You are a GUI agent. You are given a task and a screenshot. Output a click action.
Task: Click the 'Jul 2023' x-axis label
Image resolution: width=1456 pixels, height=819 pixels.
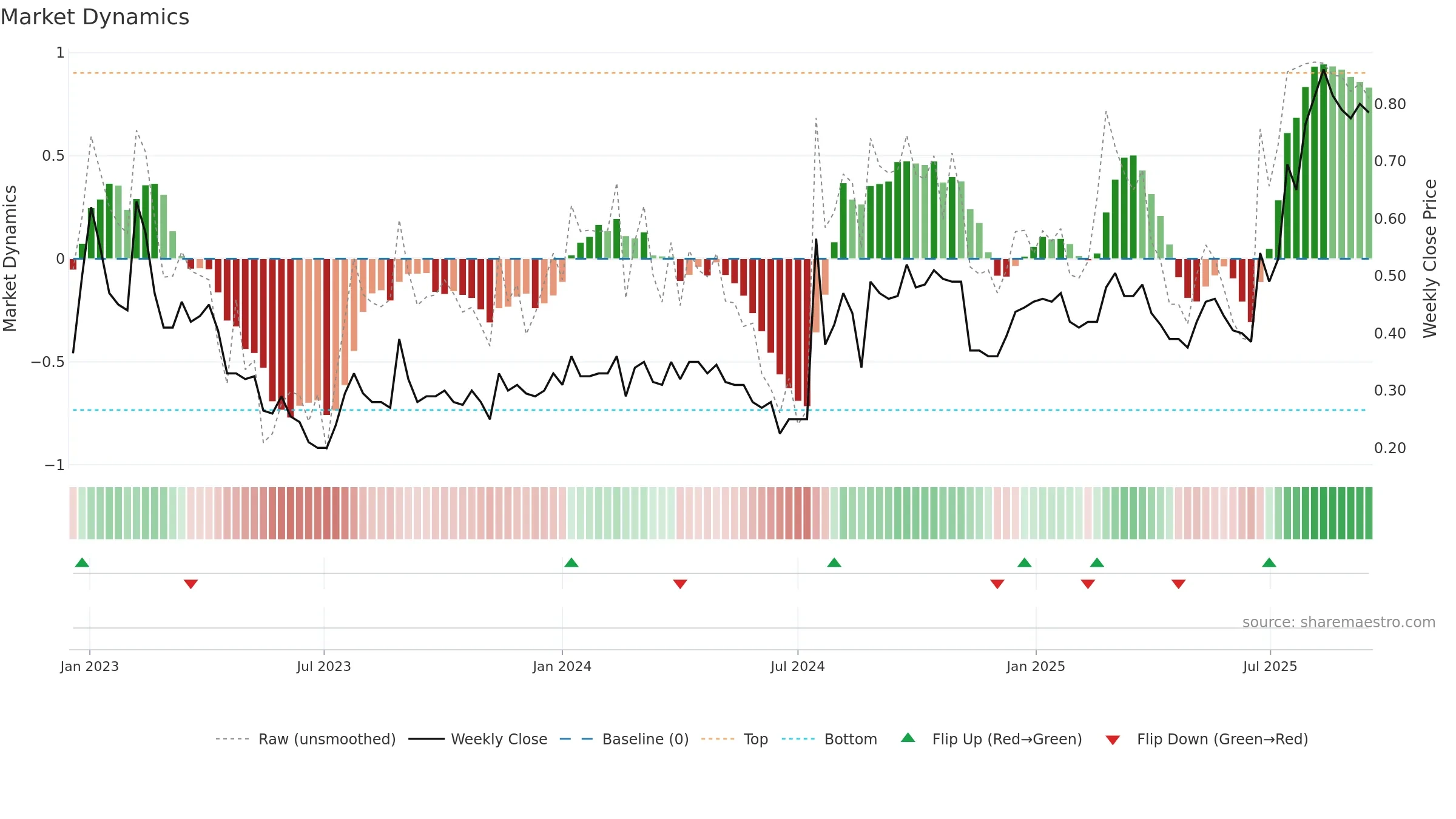tap(324, 666)
